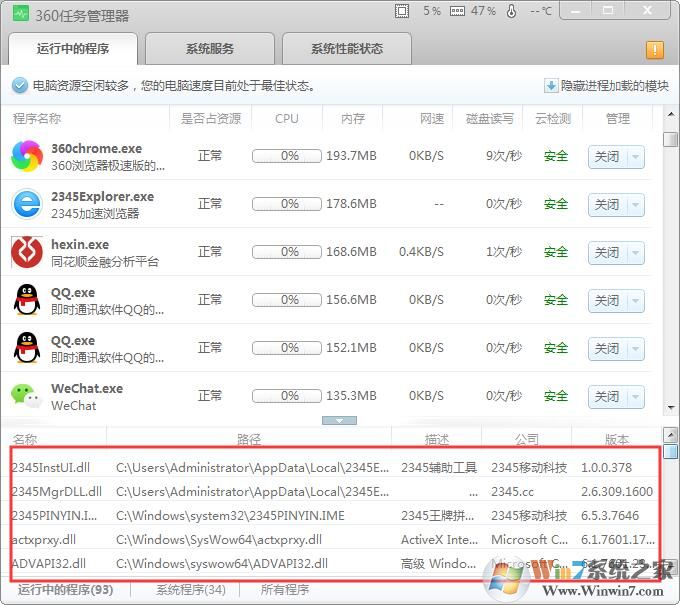This screenshot has height=605, width=680.
Task: Expand 关闭 dropdown arrow for 2345Explorer.exe
Action: pyautogui.click(x=636, y=205)
